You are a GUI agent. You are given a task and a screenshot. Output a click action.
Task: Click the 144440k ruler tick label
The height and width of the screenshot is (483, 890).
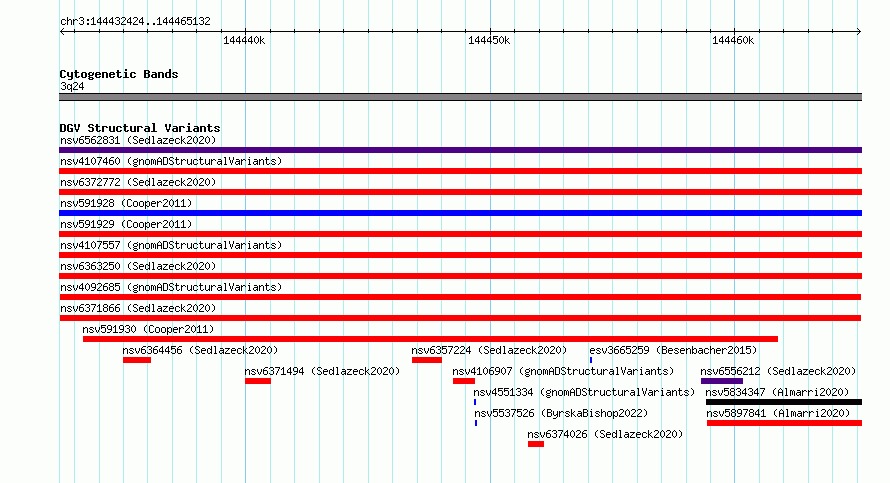(x=244, y=40)
